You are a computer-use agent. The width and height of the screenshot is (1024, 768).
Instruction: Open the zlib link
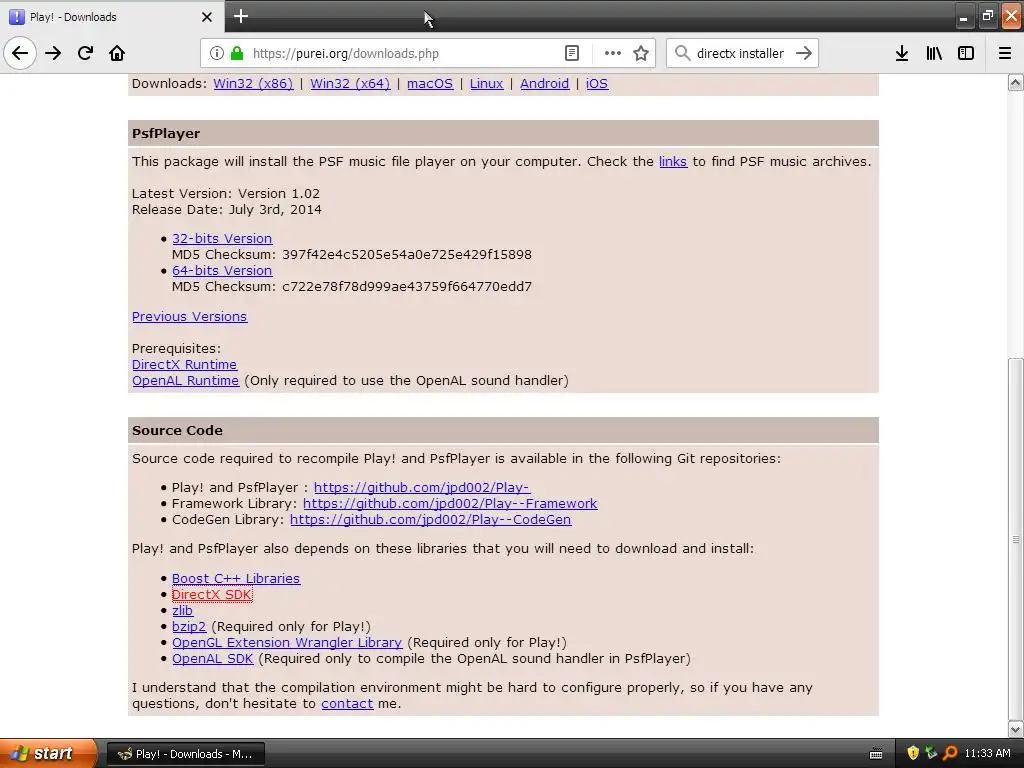click(182, 611)
